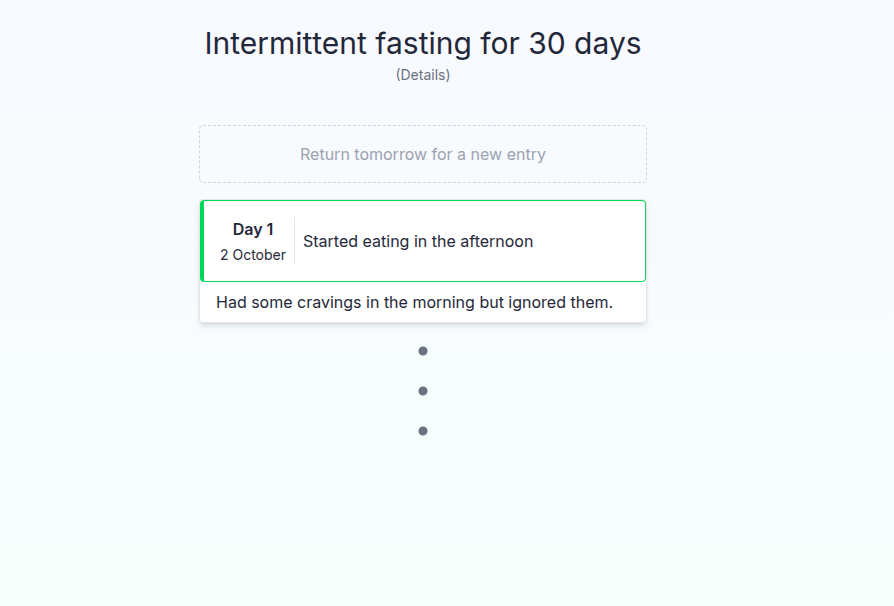Click the middle placeholder dot marker
The image size is (894, 606).
422,390
